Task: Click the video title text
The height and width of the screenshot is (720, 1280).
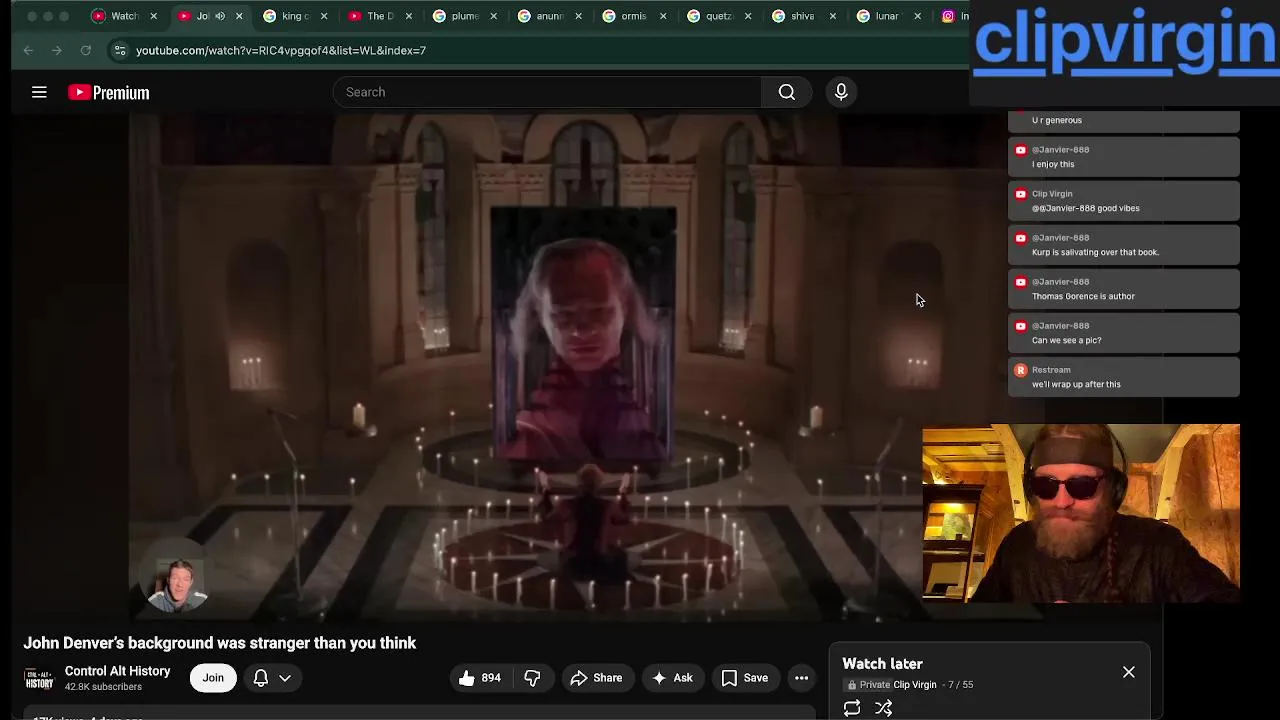Action: pyautogui.click(x=220, y=643)
